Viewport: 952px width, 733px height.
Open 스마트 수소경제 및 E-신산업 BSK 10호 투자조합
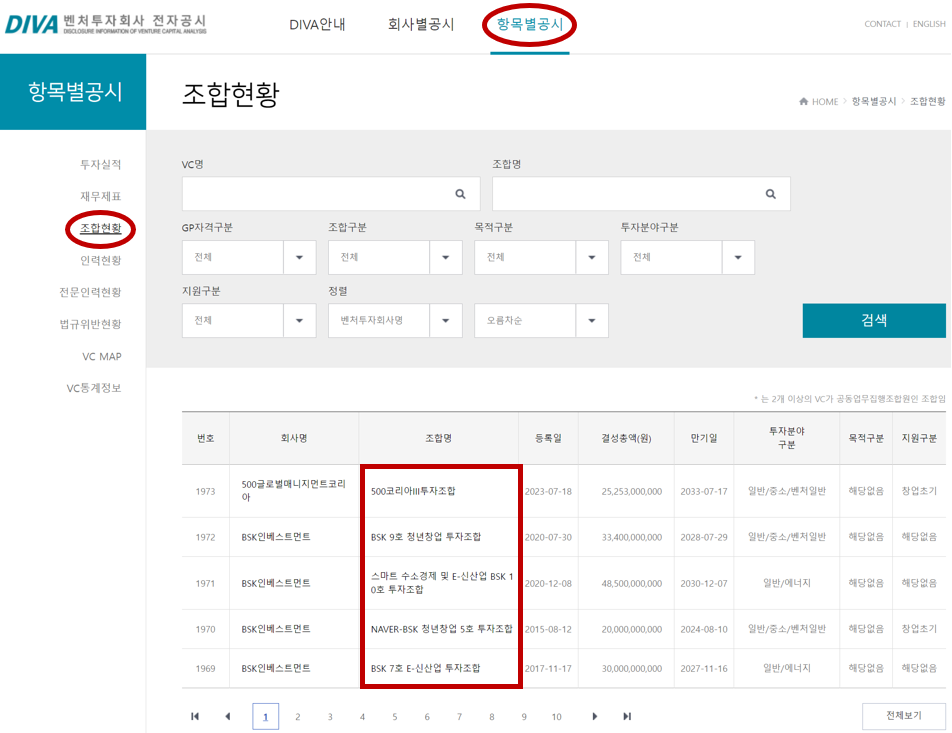(x=442, y=583)
